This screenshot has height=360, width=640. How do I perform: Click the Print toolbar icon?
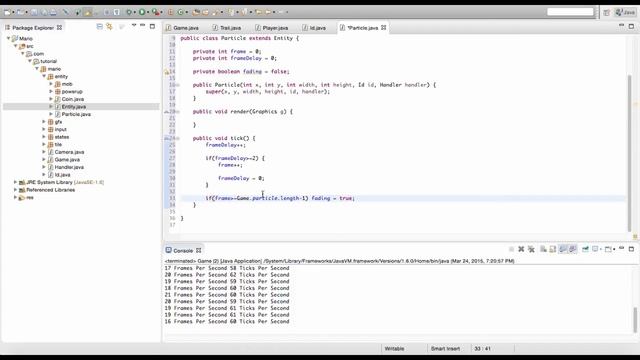click(x=53, y=12)
